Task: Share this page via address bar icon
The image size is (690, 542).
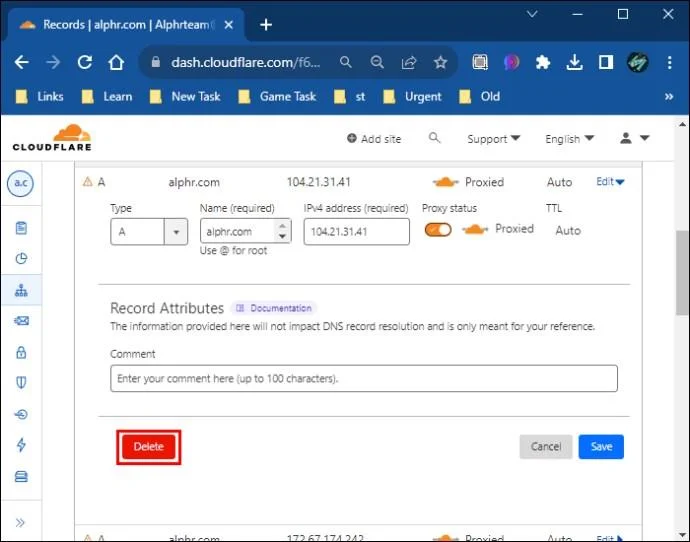Action: pos(409,62)
